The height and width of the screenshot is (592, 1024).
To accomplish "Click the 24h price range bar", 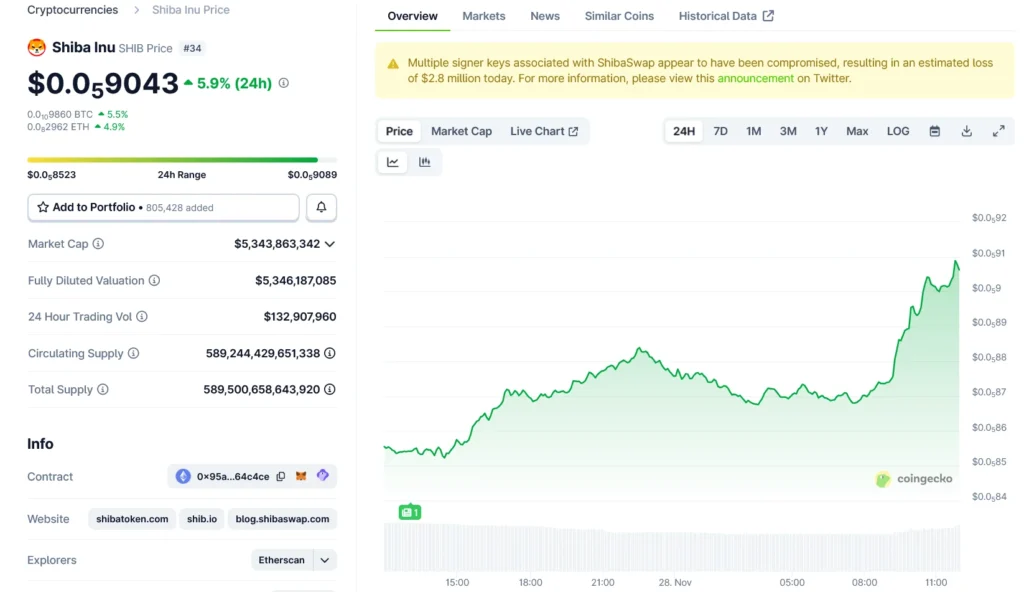I will pyautogui.click(x=182, y=160).
